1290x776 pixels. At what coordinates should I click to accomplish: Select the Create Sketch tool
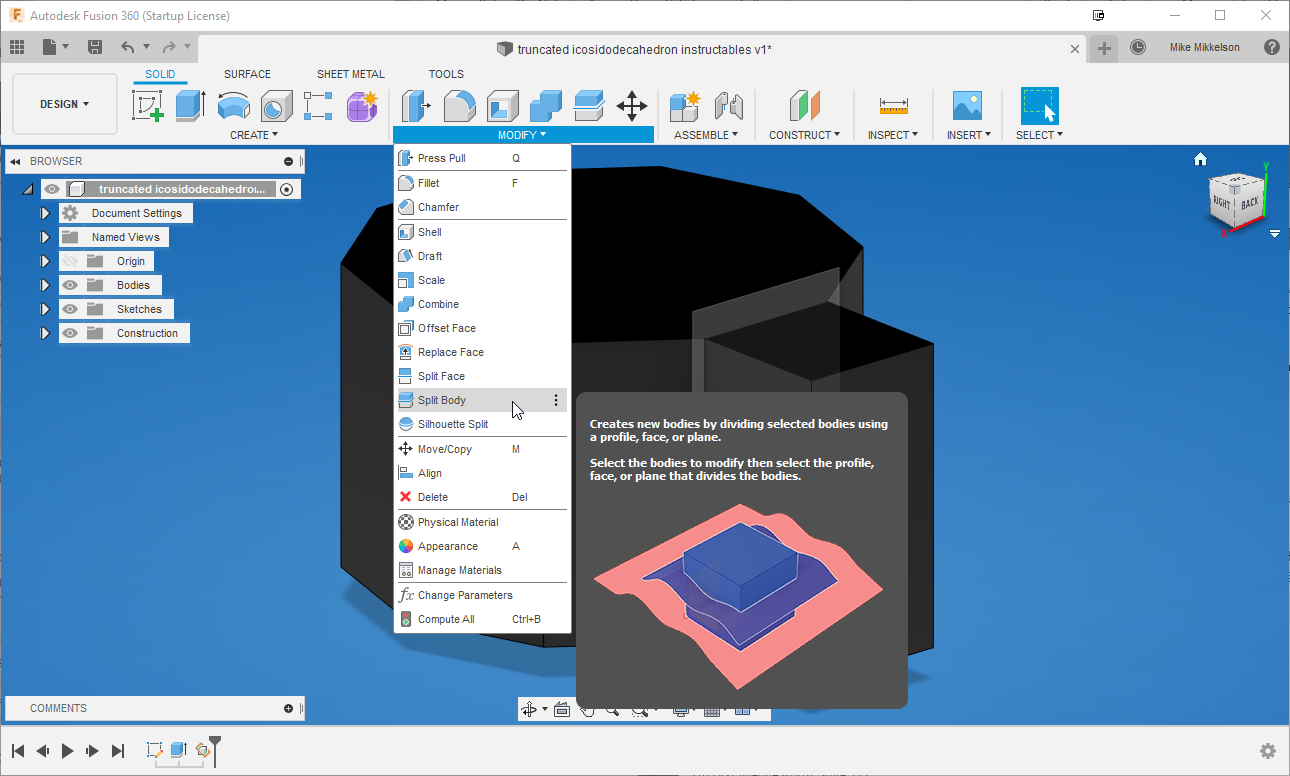(148, 106)
